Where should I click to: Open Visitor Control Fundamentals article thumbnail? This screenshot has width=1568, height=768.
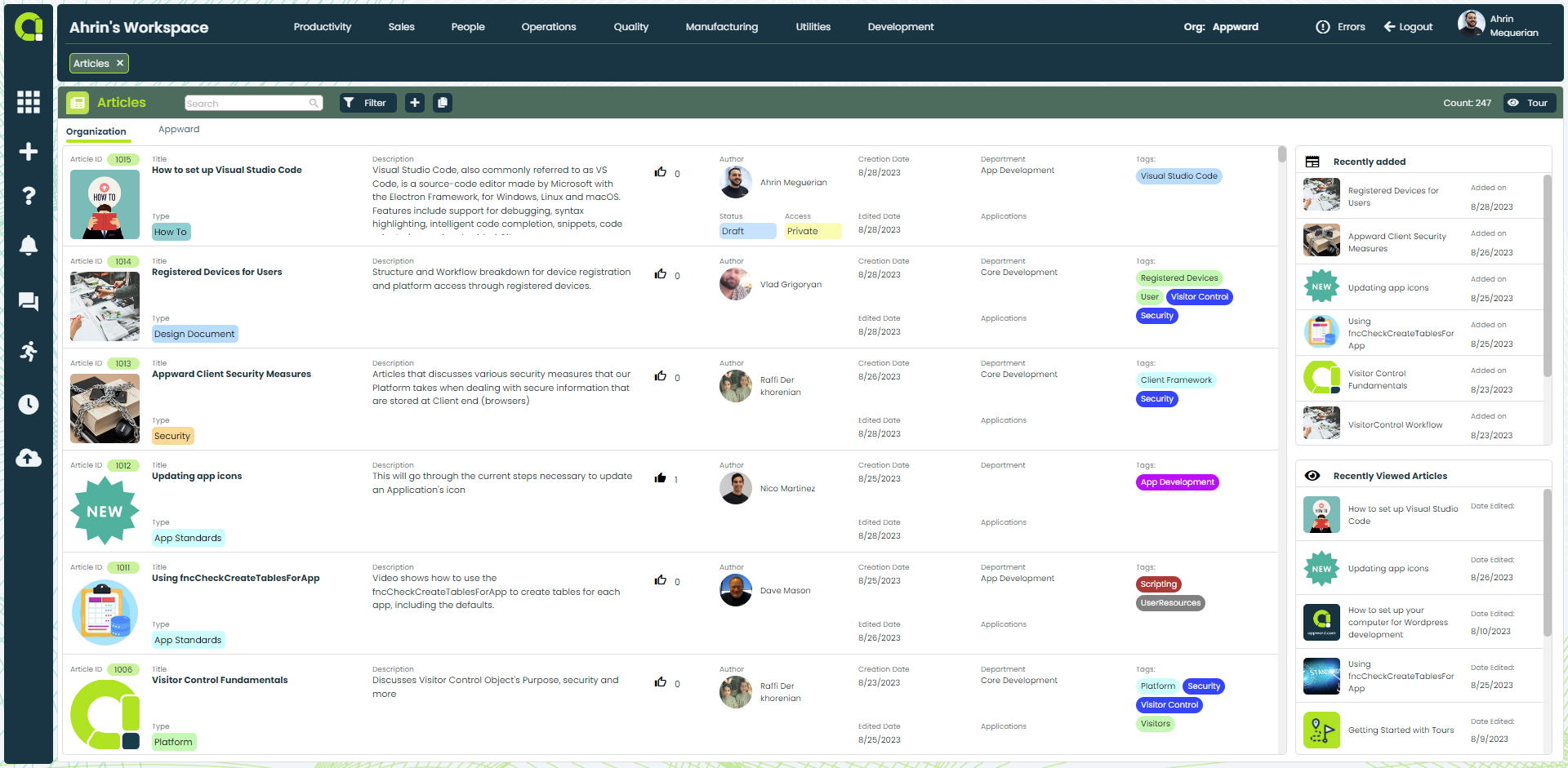105,715
